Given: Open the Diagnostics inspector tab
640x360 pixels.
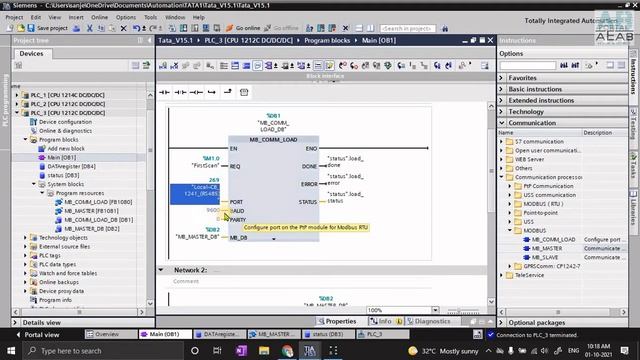Looking at the screenshot, I should coord(429,321).
